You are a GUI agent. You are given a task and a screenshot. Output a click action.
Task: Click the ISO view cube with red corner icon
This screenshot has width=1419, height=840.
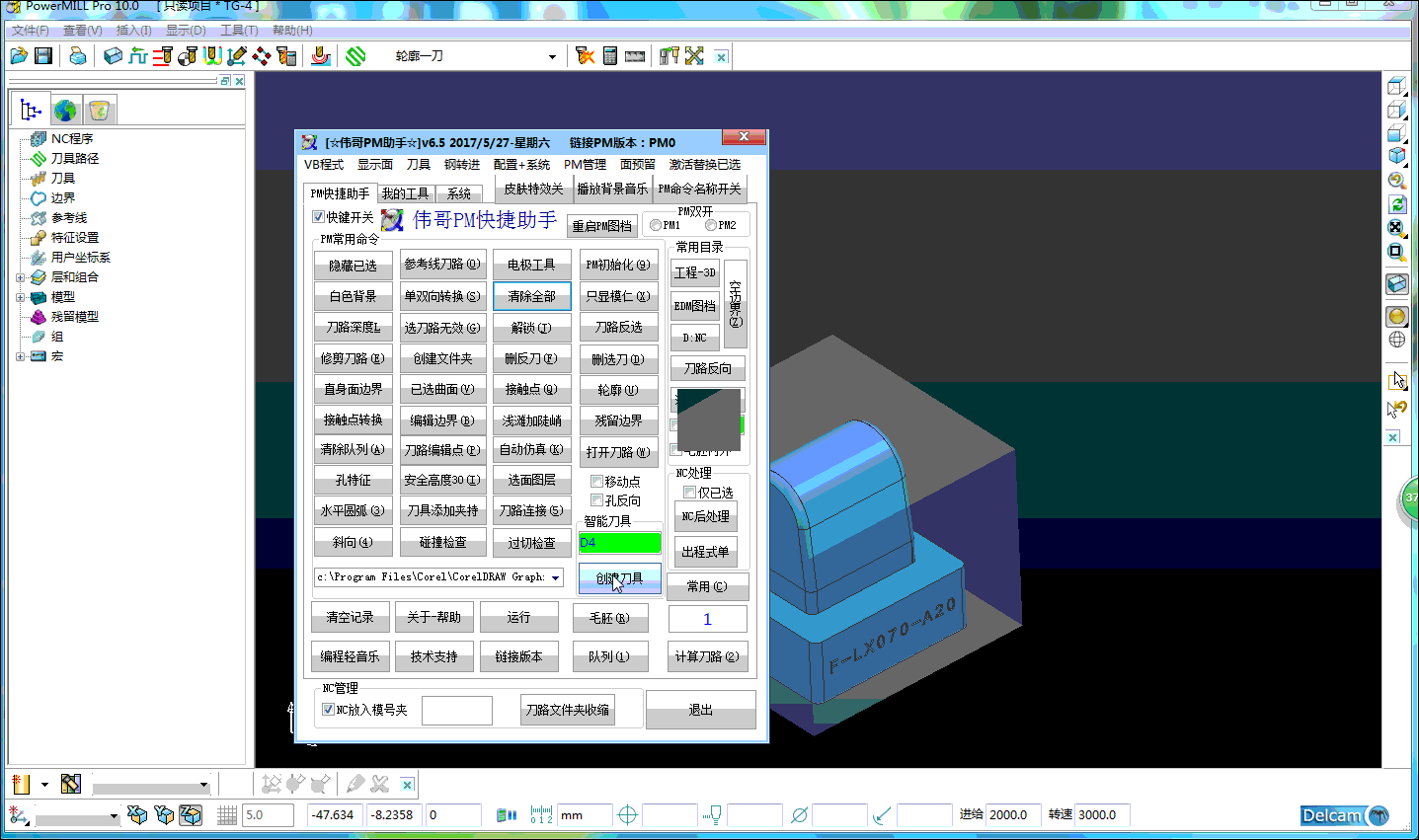[x=1396, y=155]
